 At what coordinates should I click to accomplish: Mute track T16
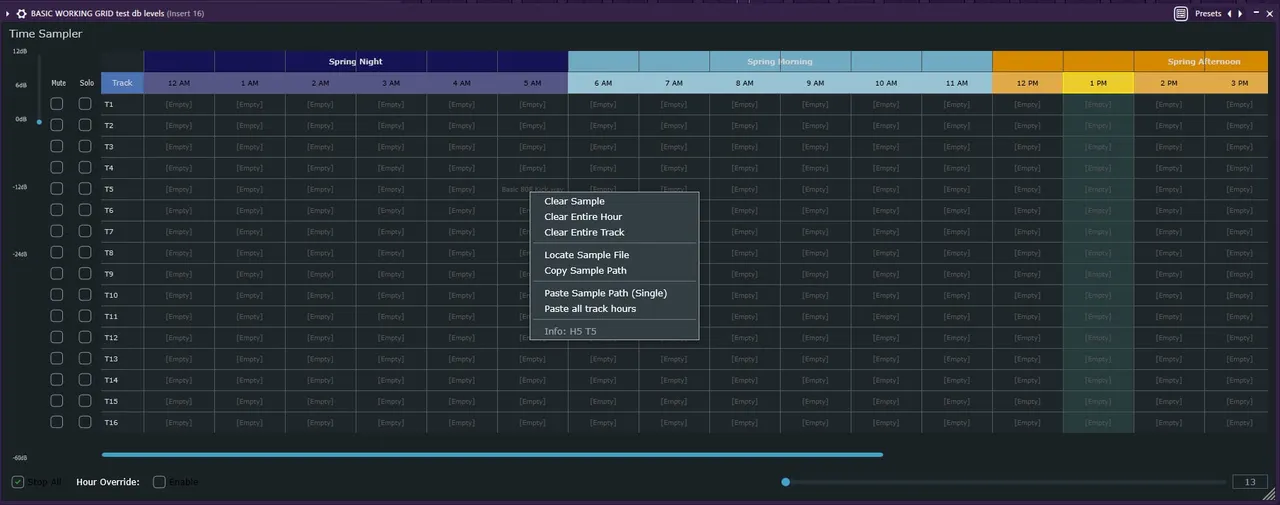(57, 422)
